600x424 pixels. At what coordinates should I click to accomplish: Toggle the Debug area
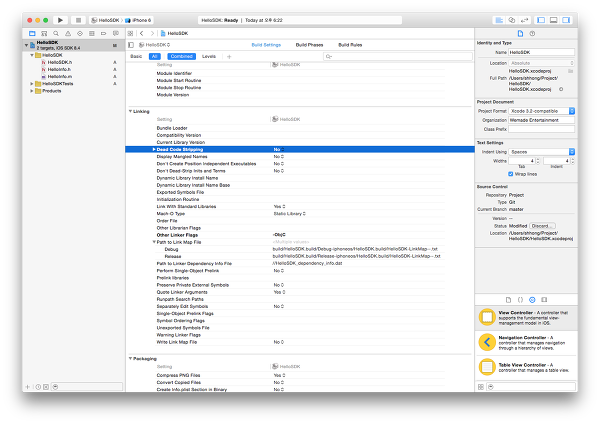553,20
